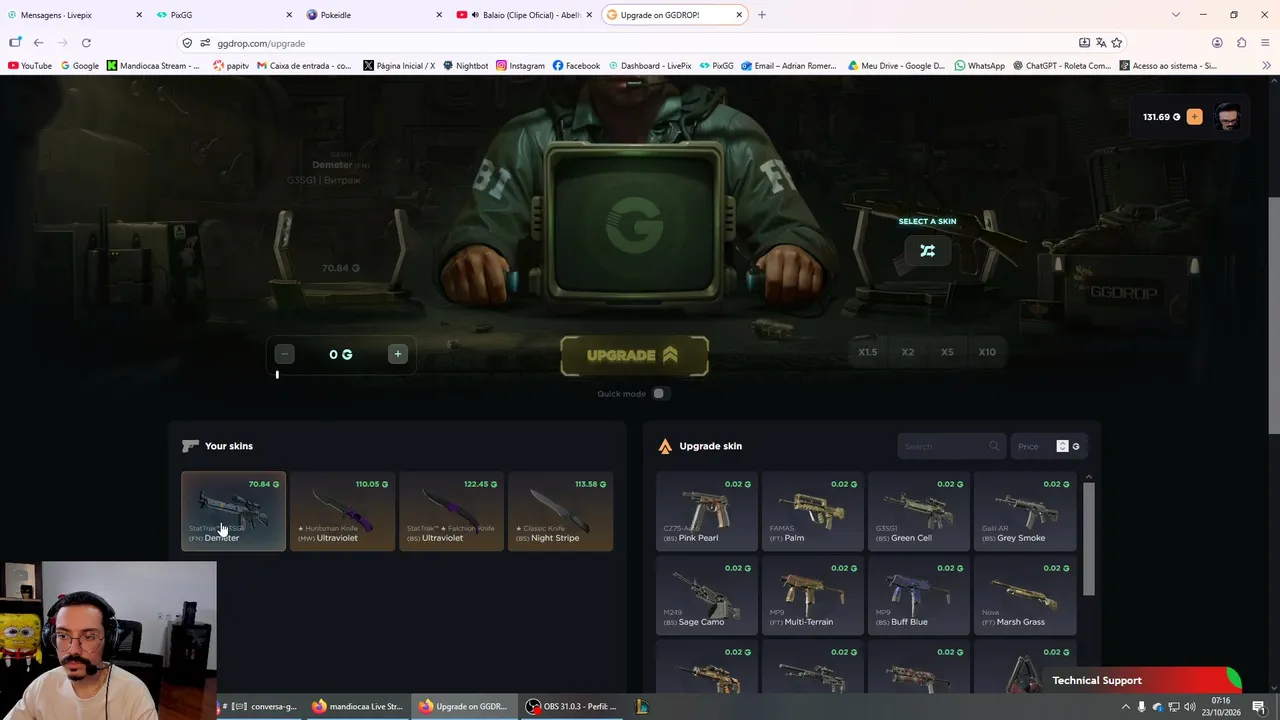This screenshot has height=720, width=1280.
Task: Choose the Sage Camo upgrade skin
Action: [x=707, y=595]
